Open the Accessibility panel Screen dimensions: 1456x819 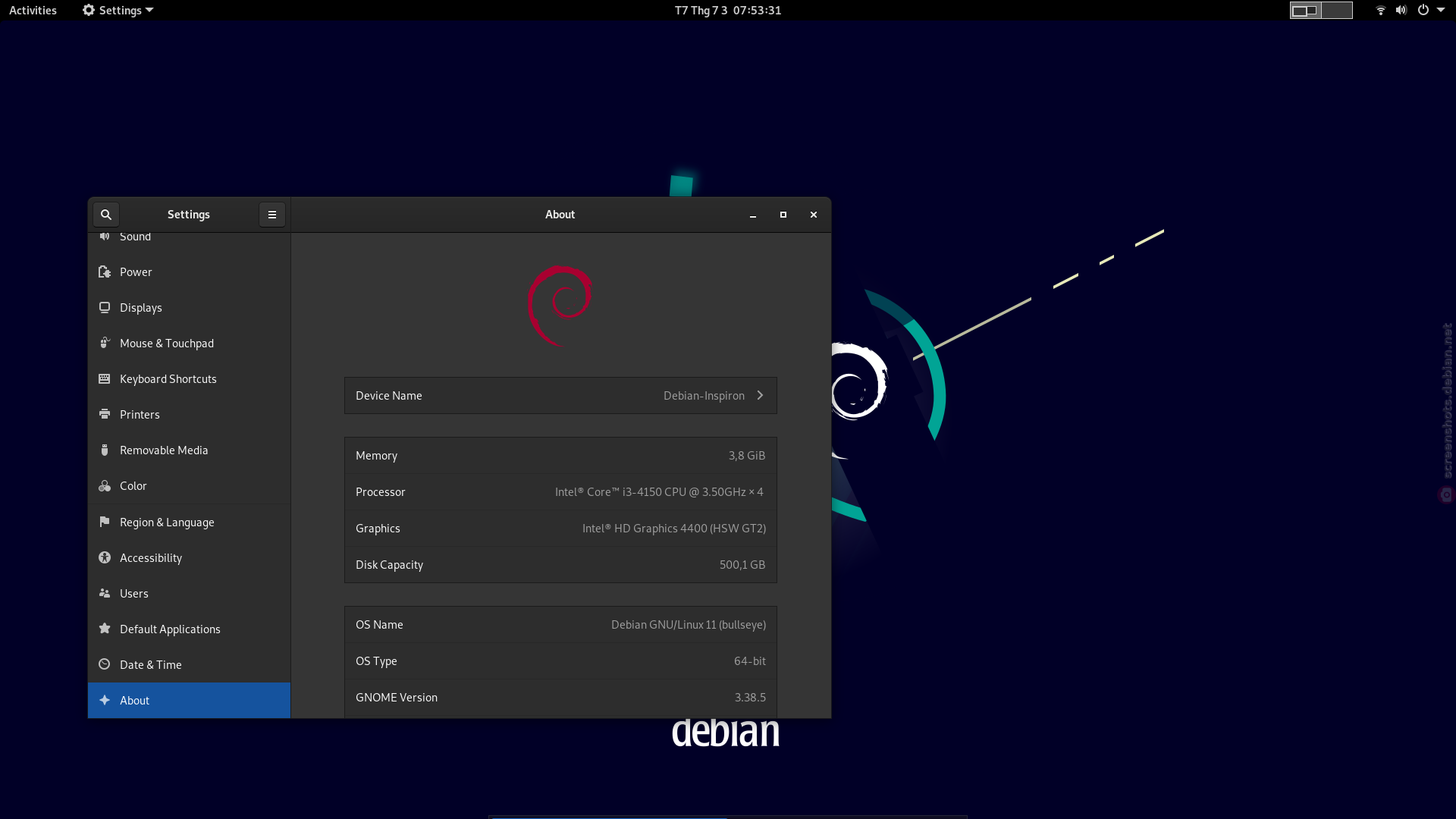[189, 557]
